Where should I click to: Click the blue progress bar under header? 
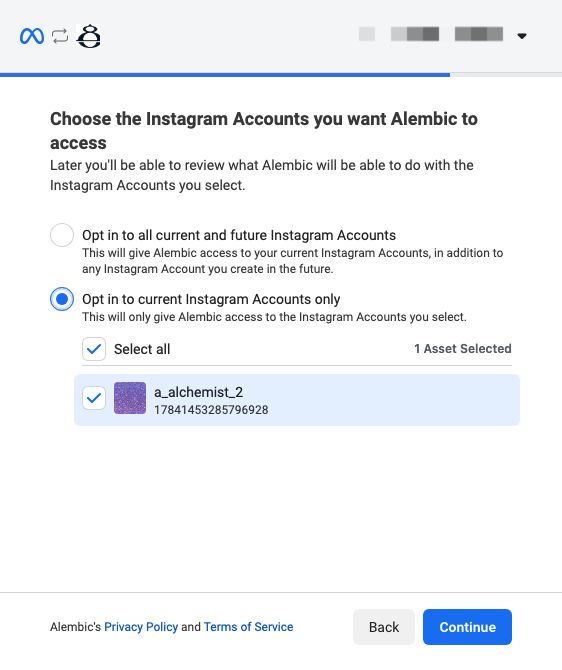click(225, 75)
